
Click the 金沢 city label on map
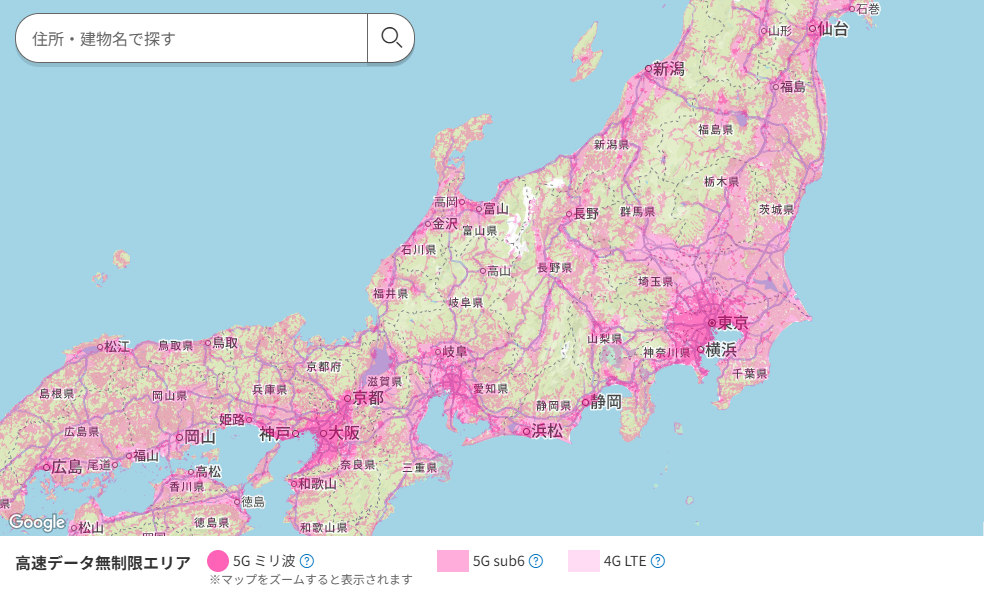[x=445, y=223]
